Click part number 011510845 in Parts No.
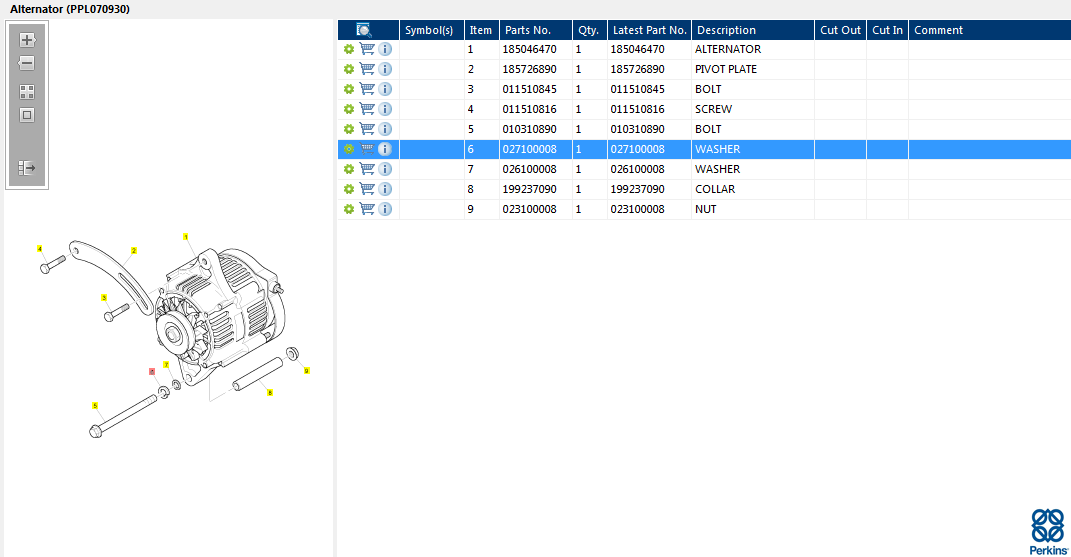 [529, 89]
